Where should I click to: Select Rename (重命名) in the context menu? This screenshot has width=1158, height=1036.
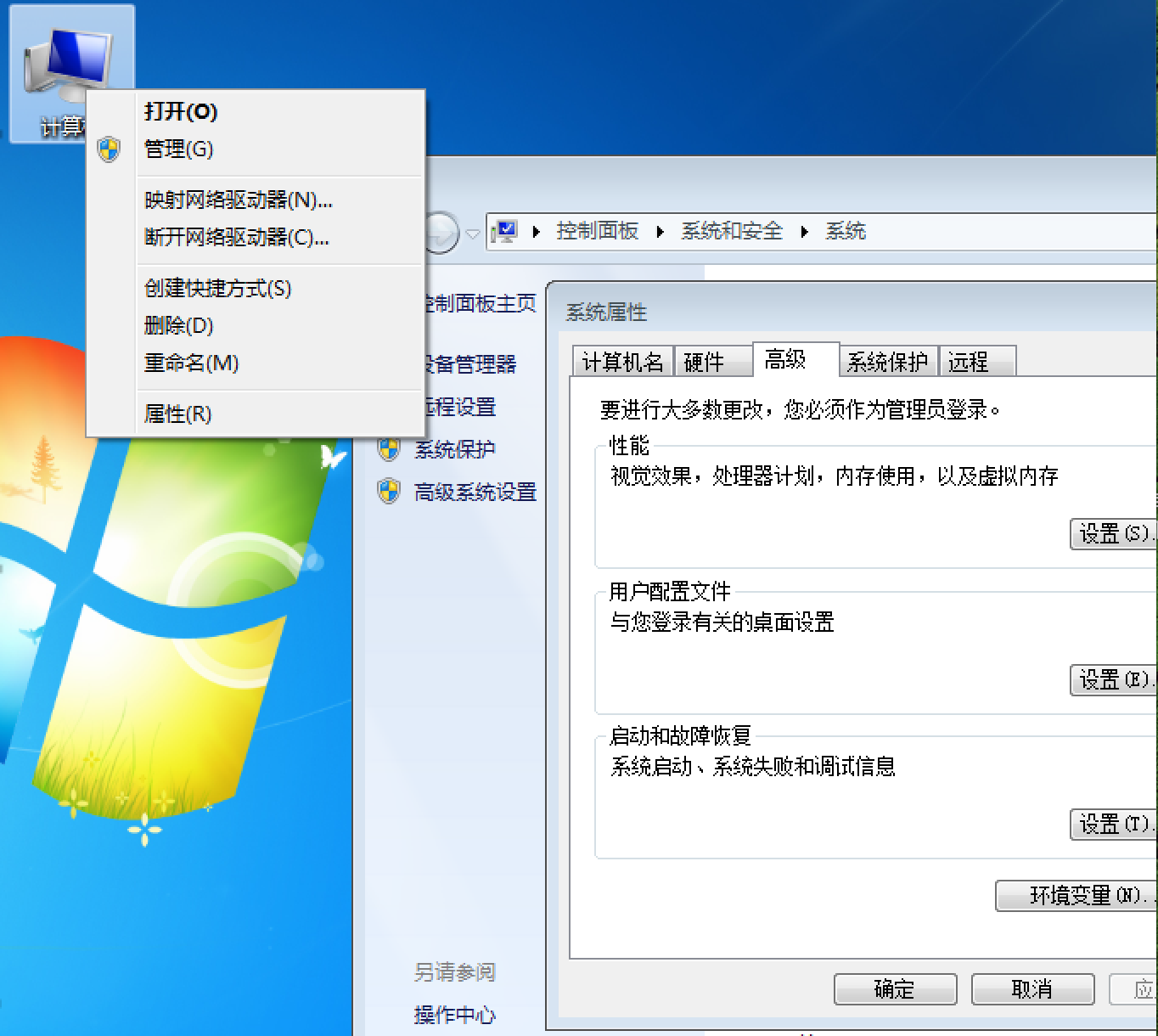(x=255, y=363)
